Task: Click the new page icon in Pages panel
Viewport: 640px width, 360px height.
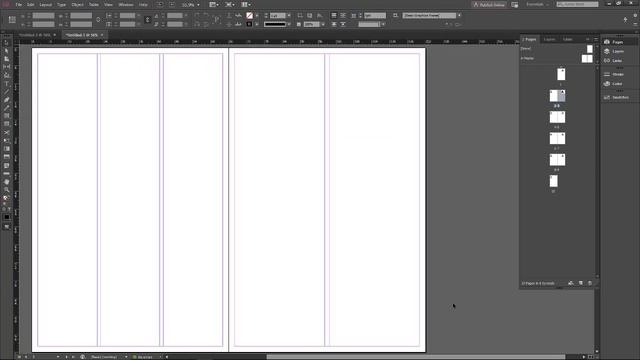Action: pyautogui.click(x=581, y=283)
